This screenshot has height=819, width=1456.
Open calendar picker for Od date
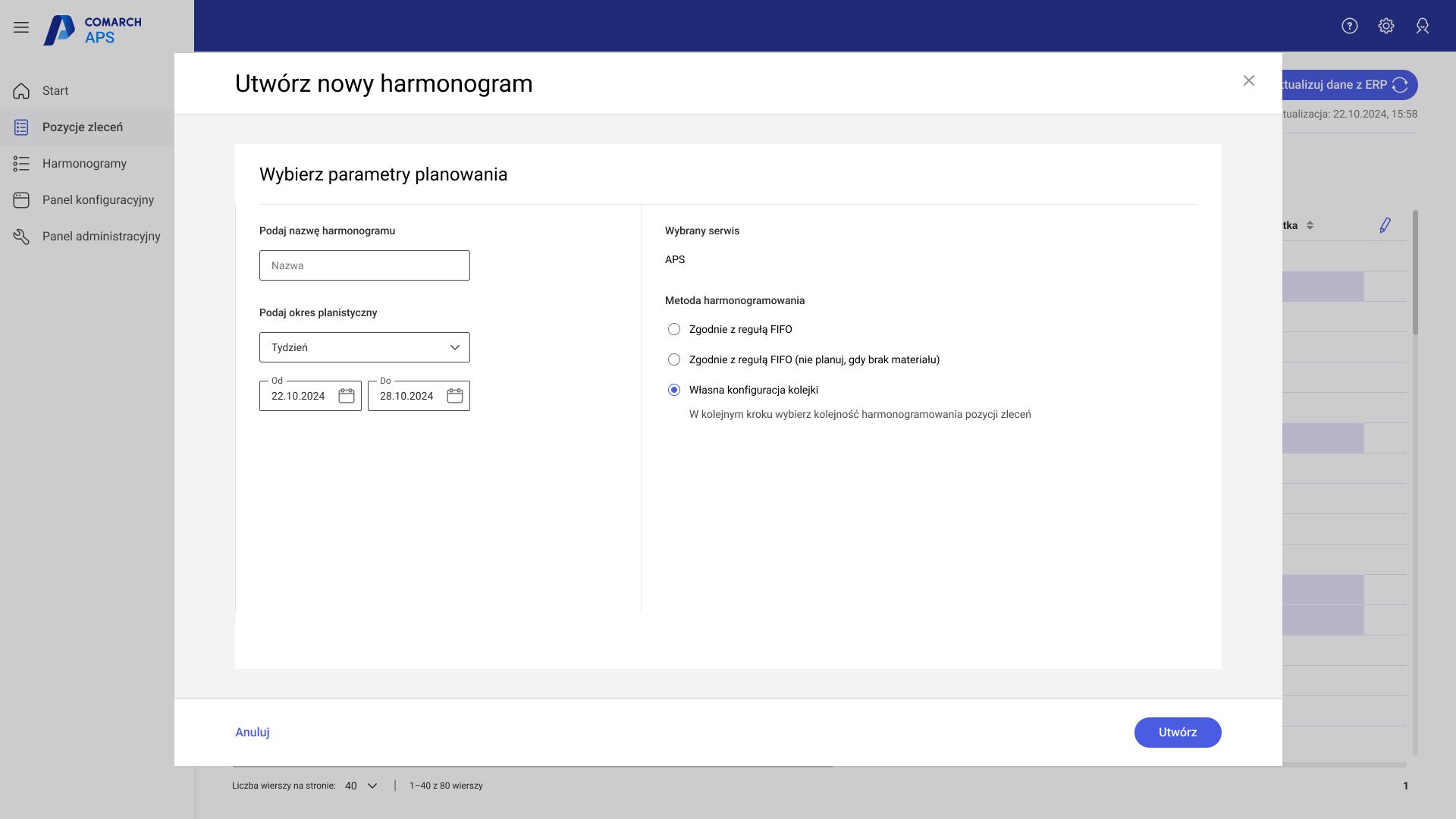(347, 396)
